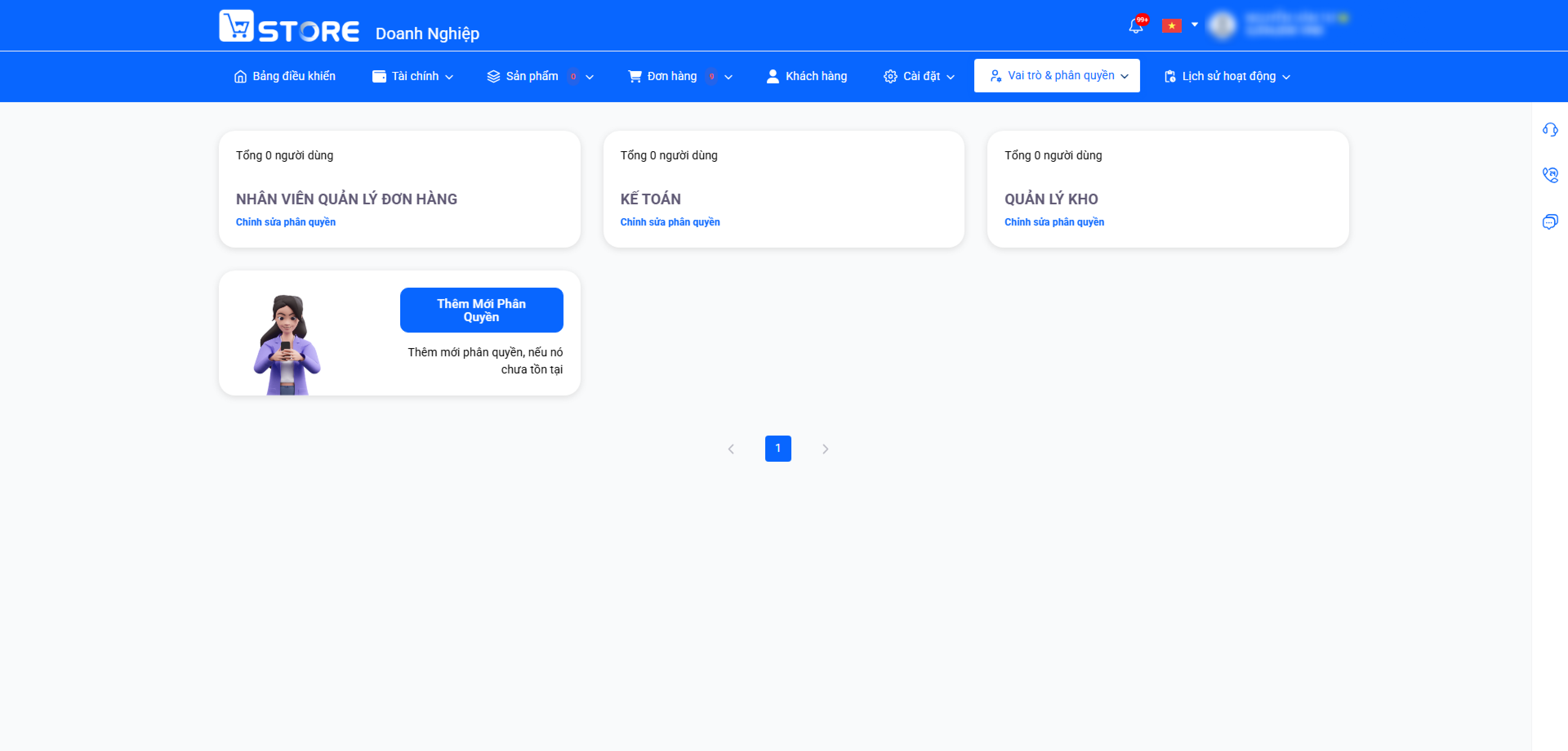Click the Vietnam flag language icon

pos(1171,26)
